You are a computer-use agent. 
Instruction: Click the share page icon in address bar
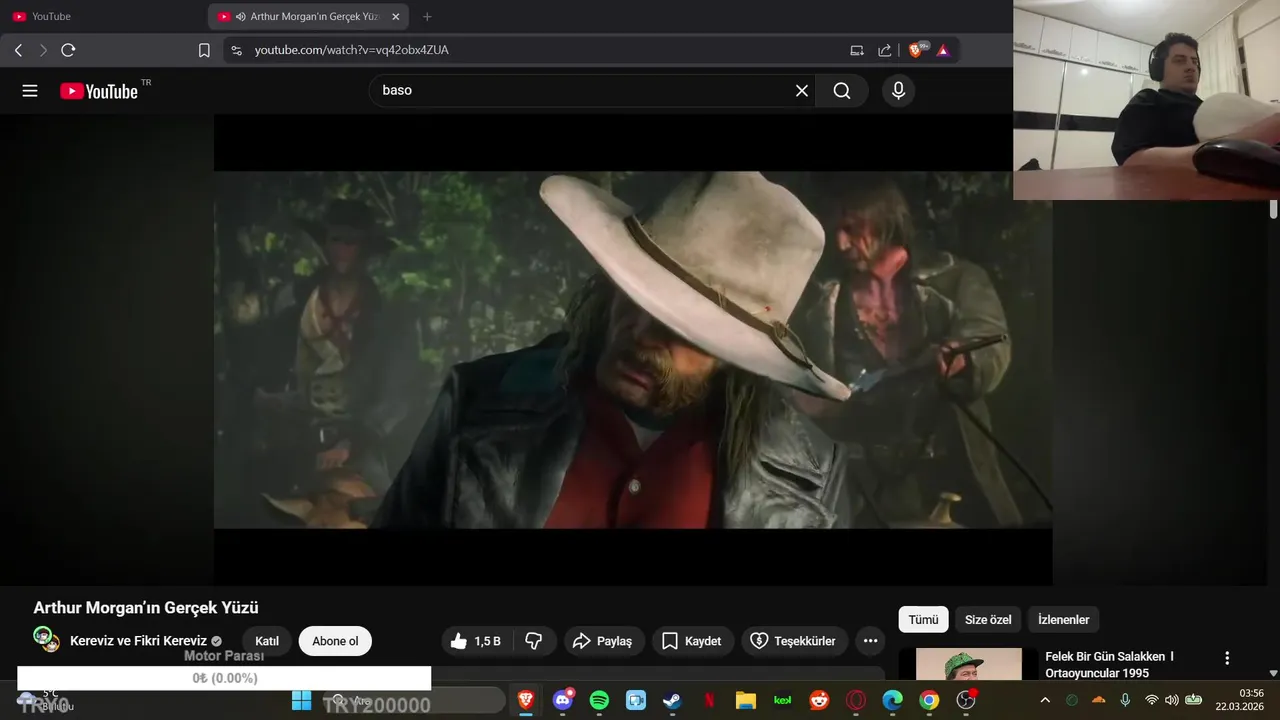point(885,50)
